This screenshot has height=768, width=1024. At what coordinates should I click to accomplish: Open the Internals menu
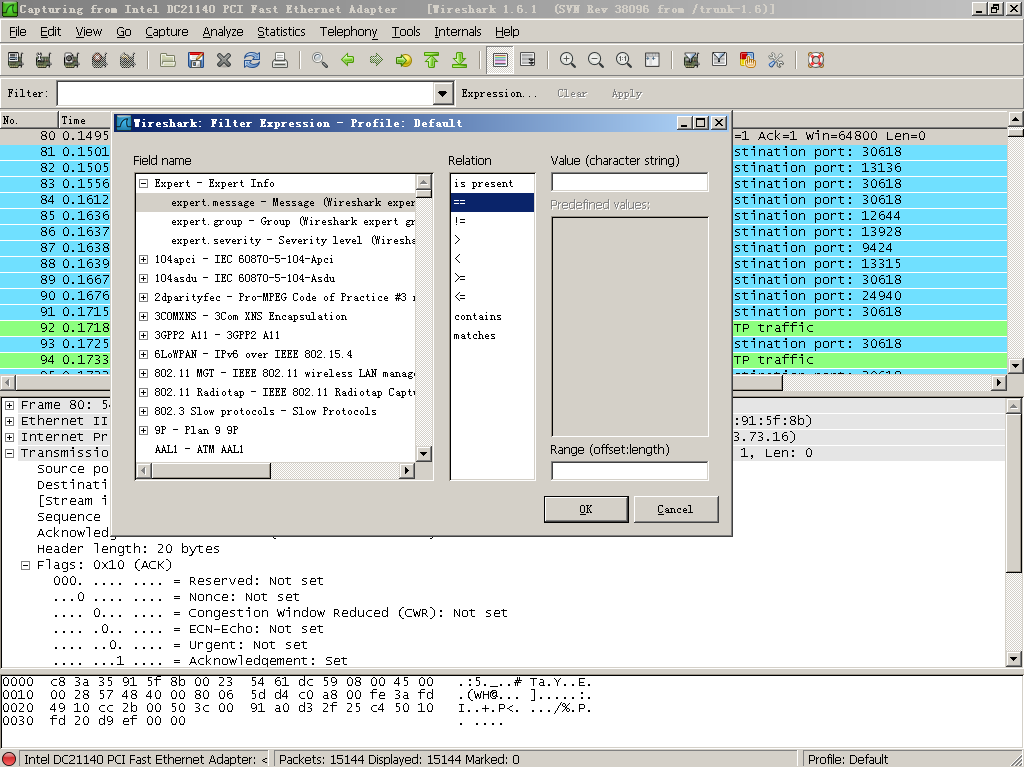(x=458, y=31)
